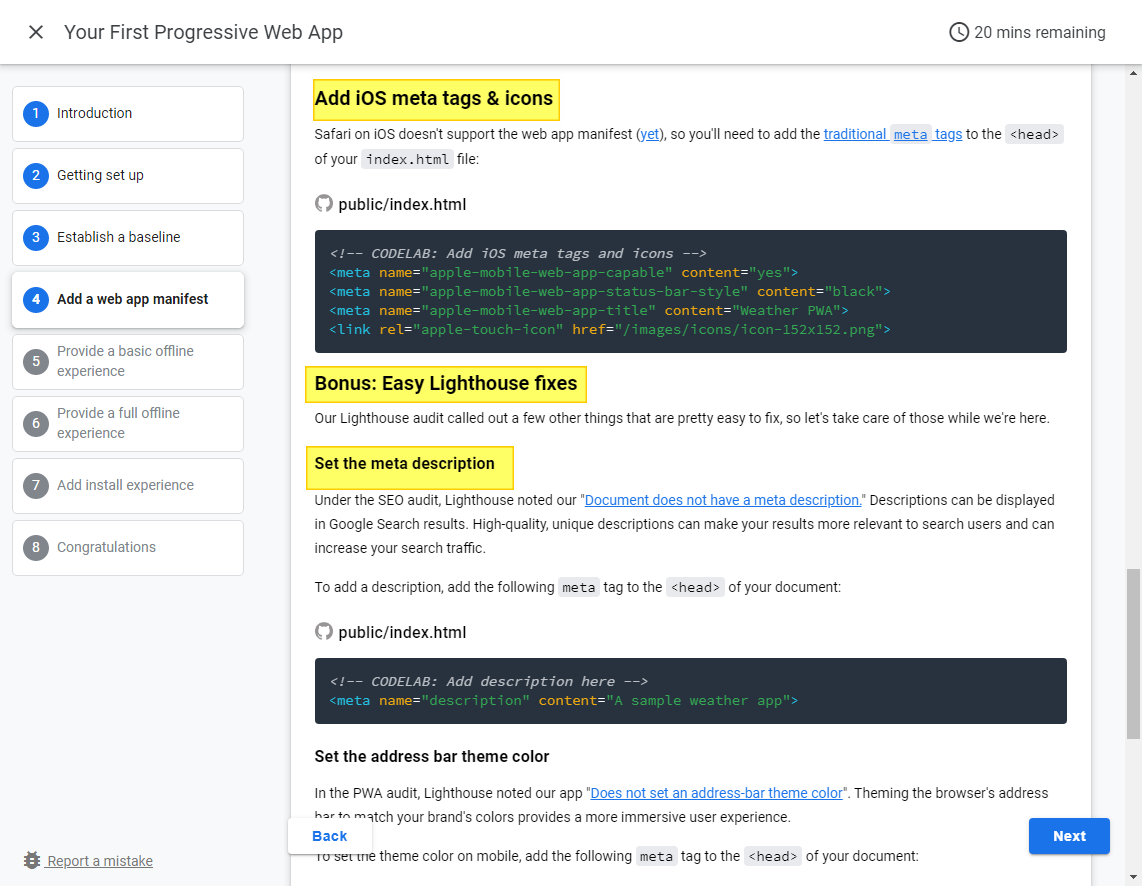
Task: Click the Back button
Action: pos(329,836)
